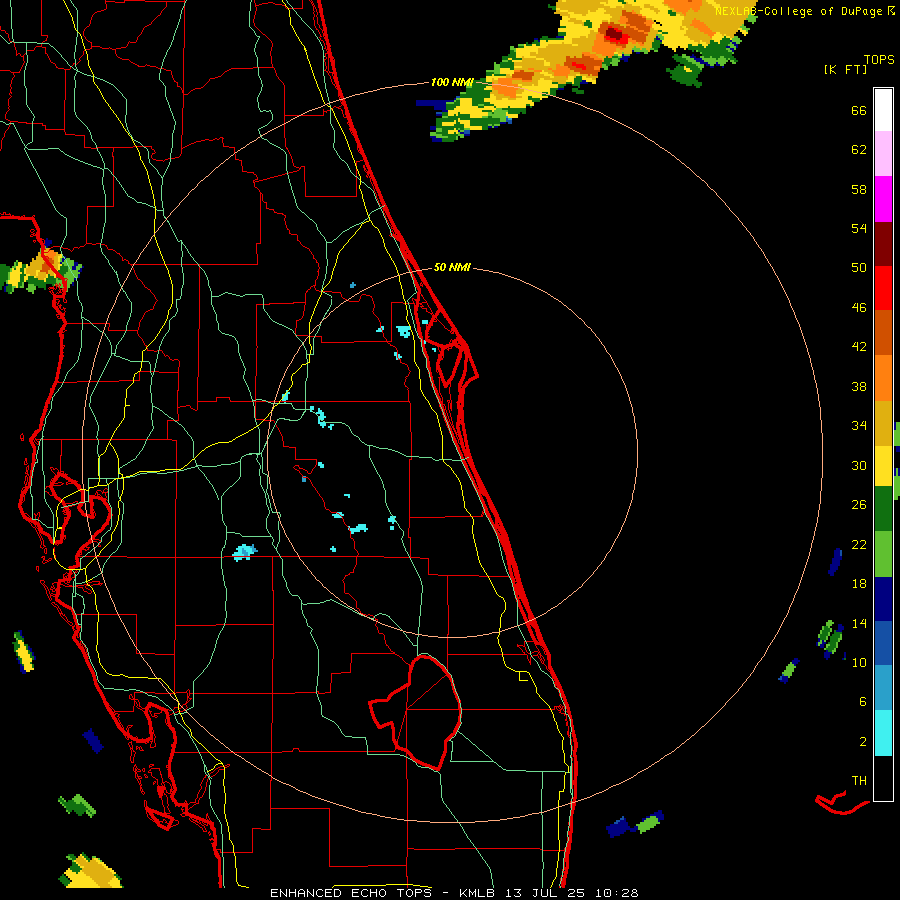Click the 50 NMI range ring label
The width and height of the screenshot is (900, 900).
tap(452, 267)
